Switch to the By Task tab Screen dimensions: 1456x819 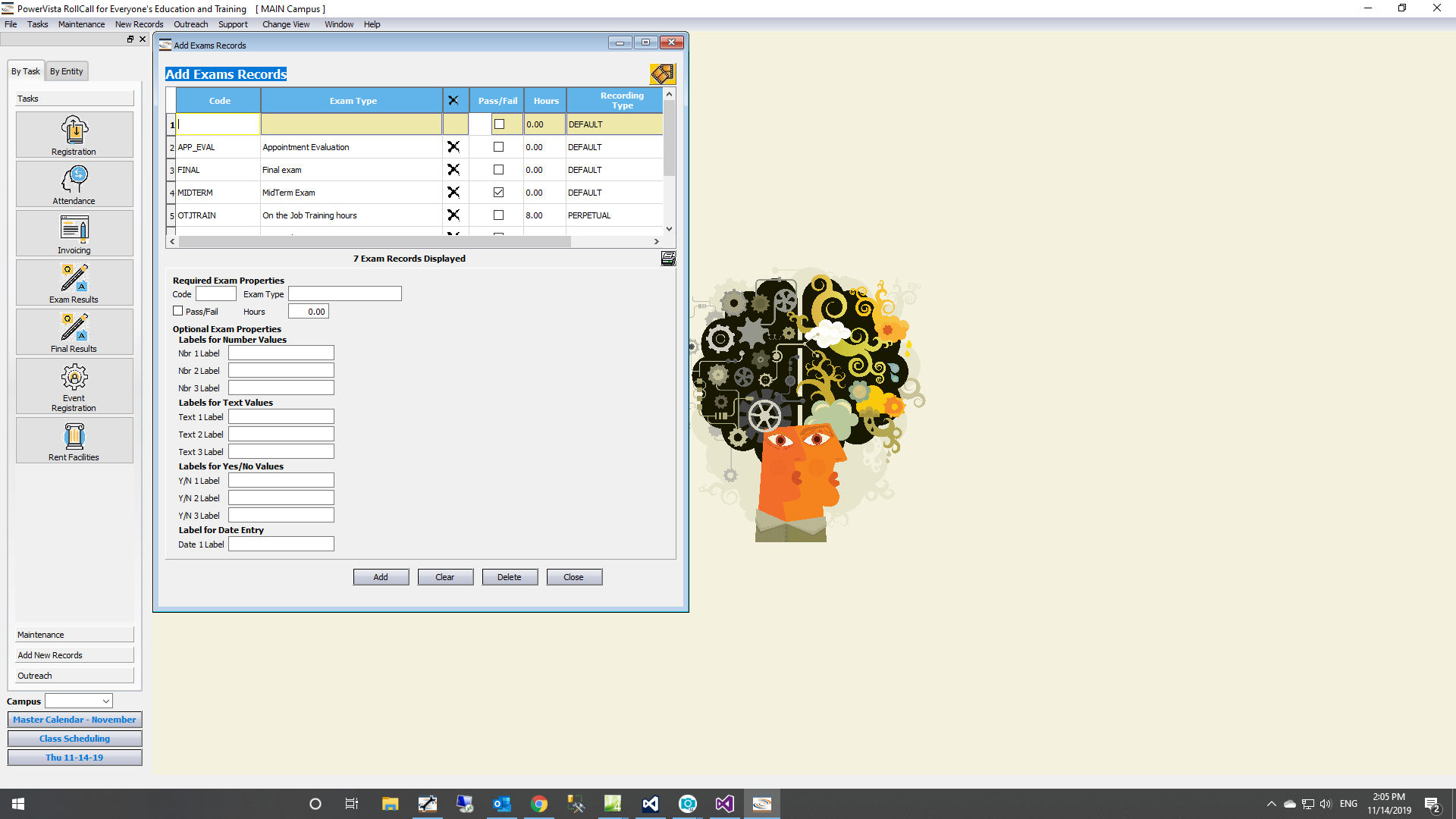pos(26,71)
